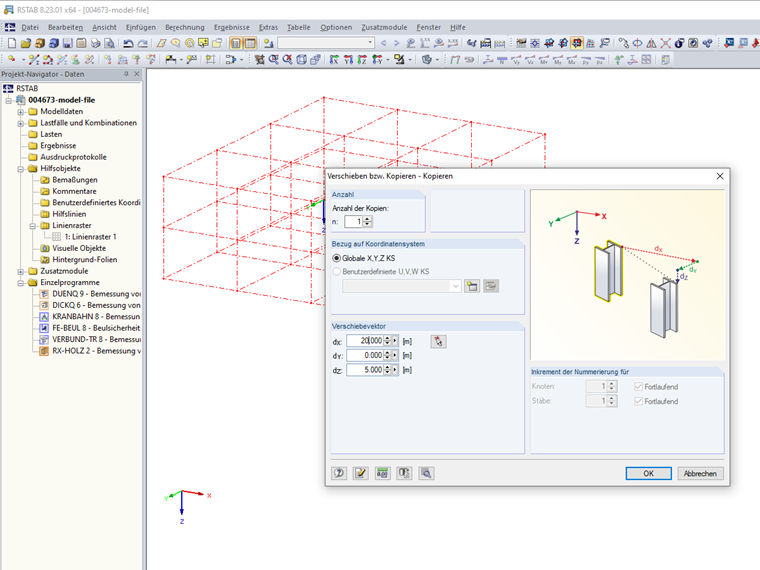
Task: Click the dx value input field
Action: 365,341
